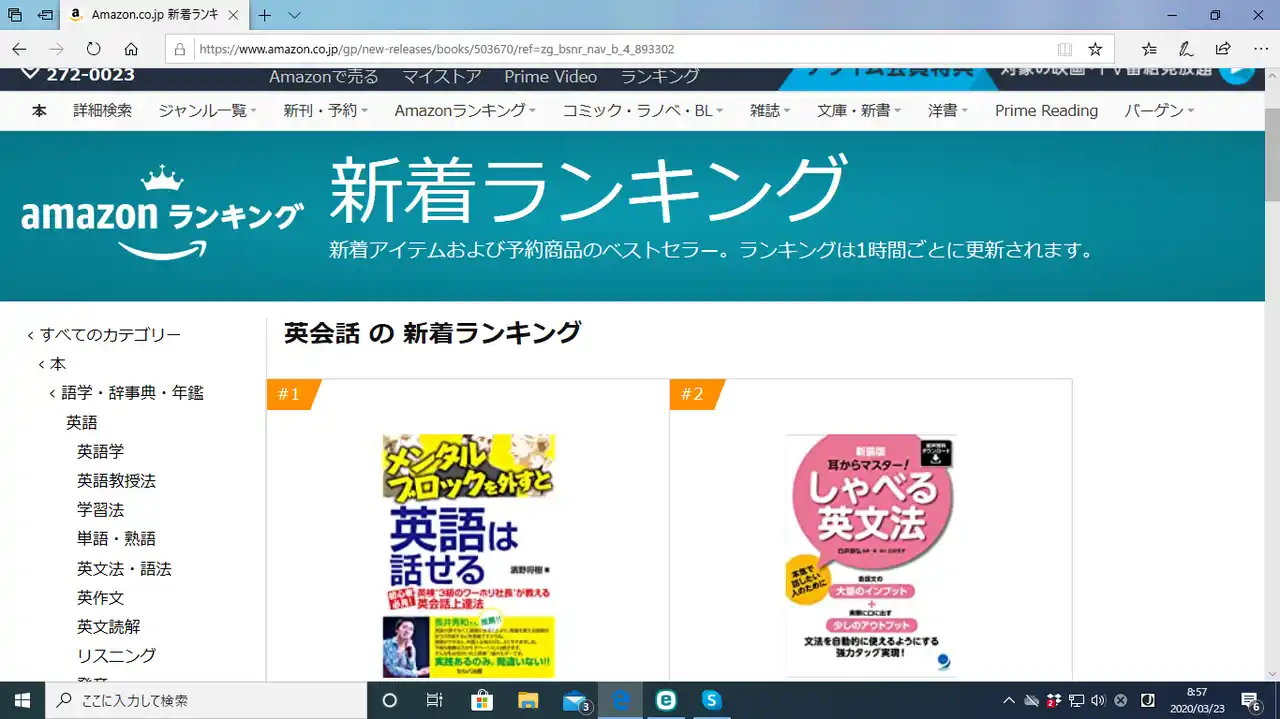This screenshot has height=719, width=1280.
Task: Expand the バーゲン dropdown
Action: pyautogui.click(x=1159, y=111)
